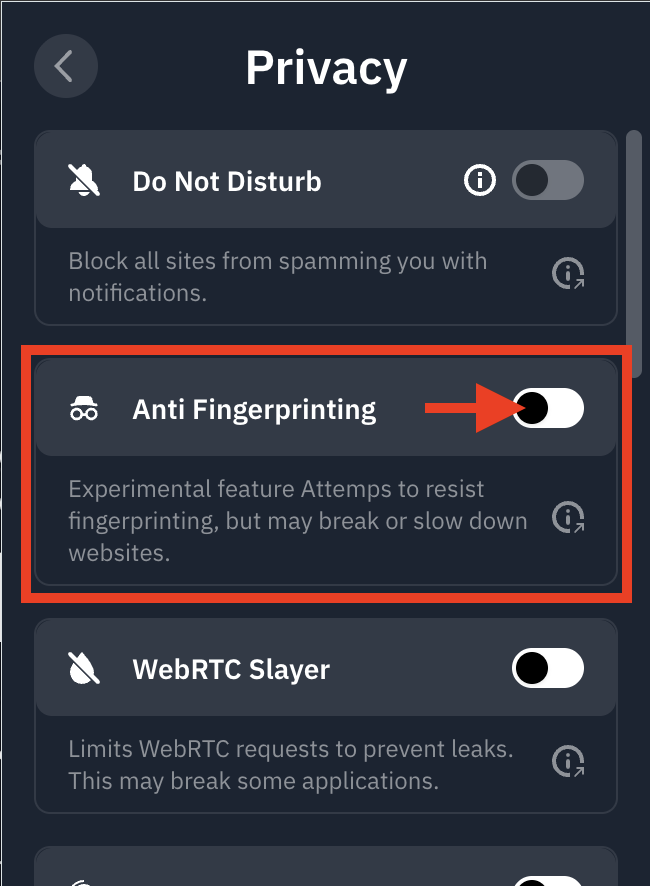
Task: Click the Anti Fingerprinting incognito glasses icon
Action: pos(84,409)
